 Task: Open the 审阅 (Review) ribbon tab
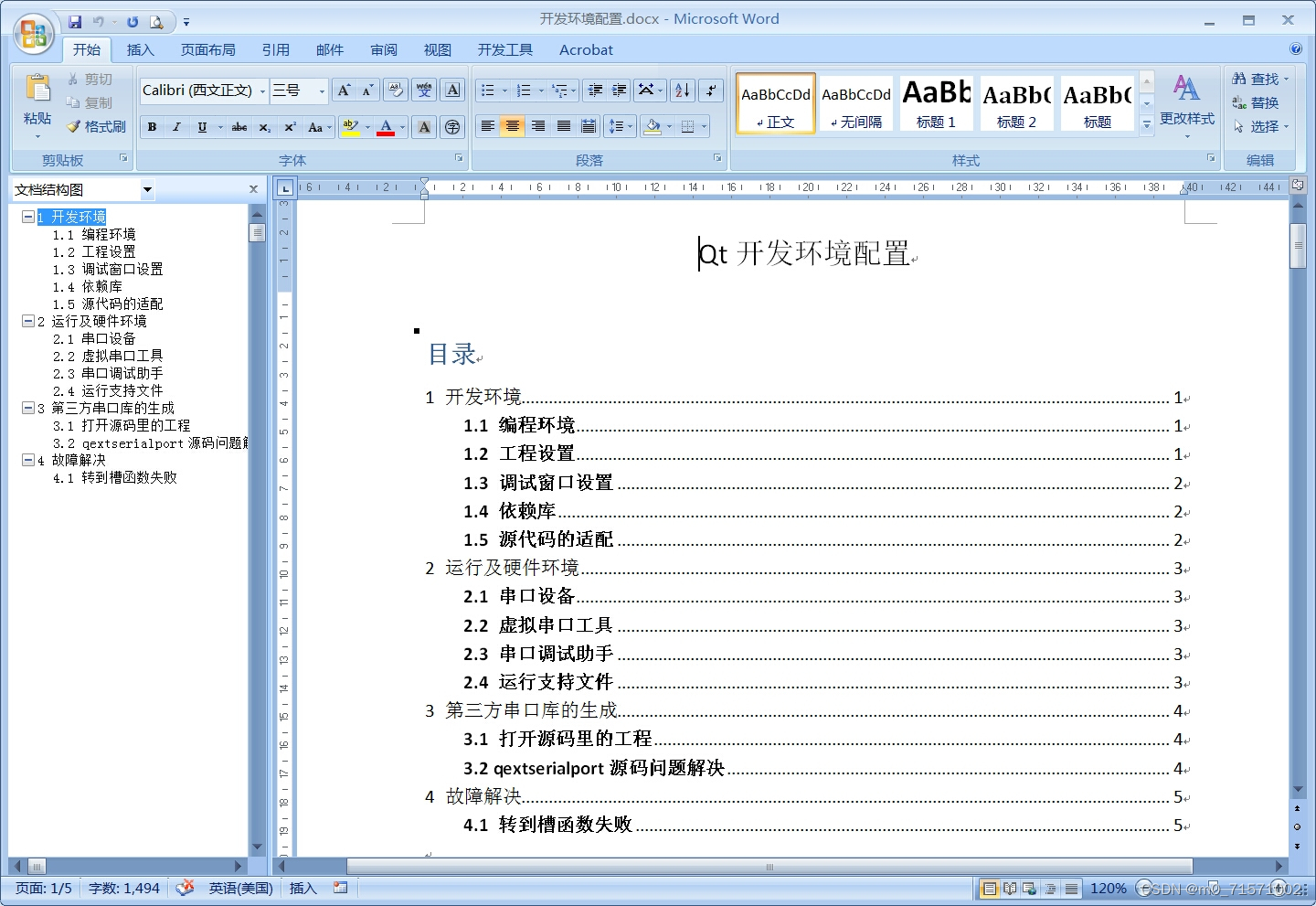384,49
